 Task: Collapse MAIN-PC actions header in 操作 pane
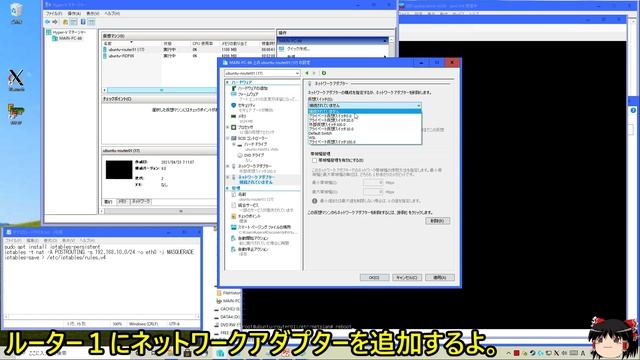tap(385, 41)
